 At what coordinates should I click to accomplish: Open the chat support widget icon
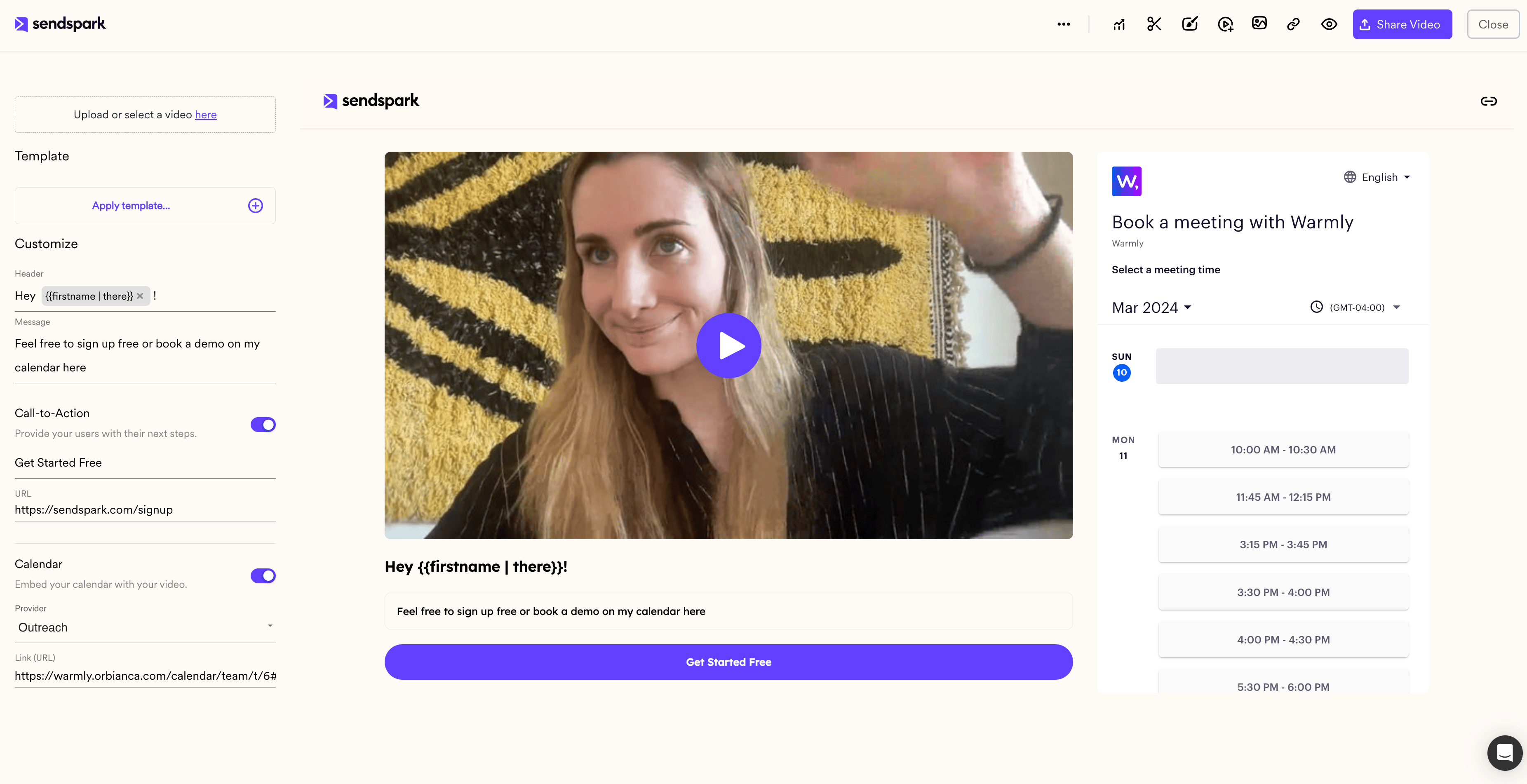click(1504, 753)
